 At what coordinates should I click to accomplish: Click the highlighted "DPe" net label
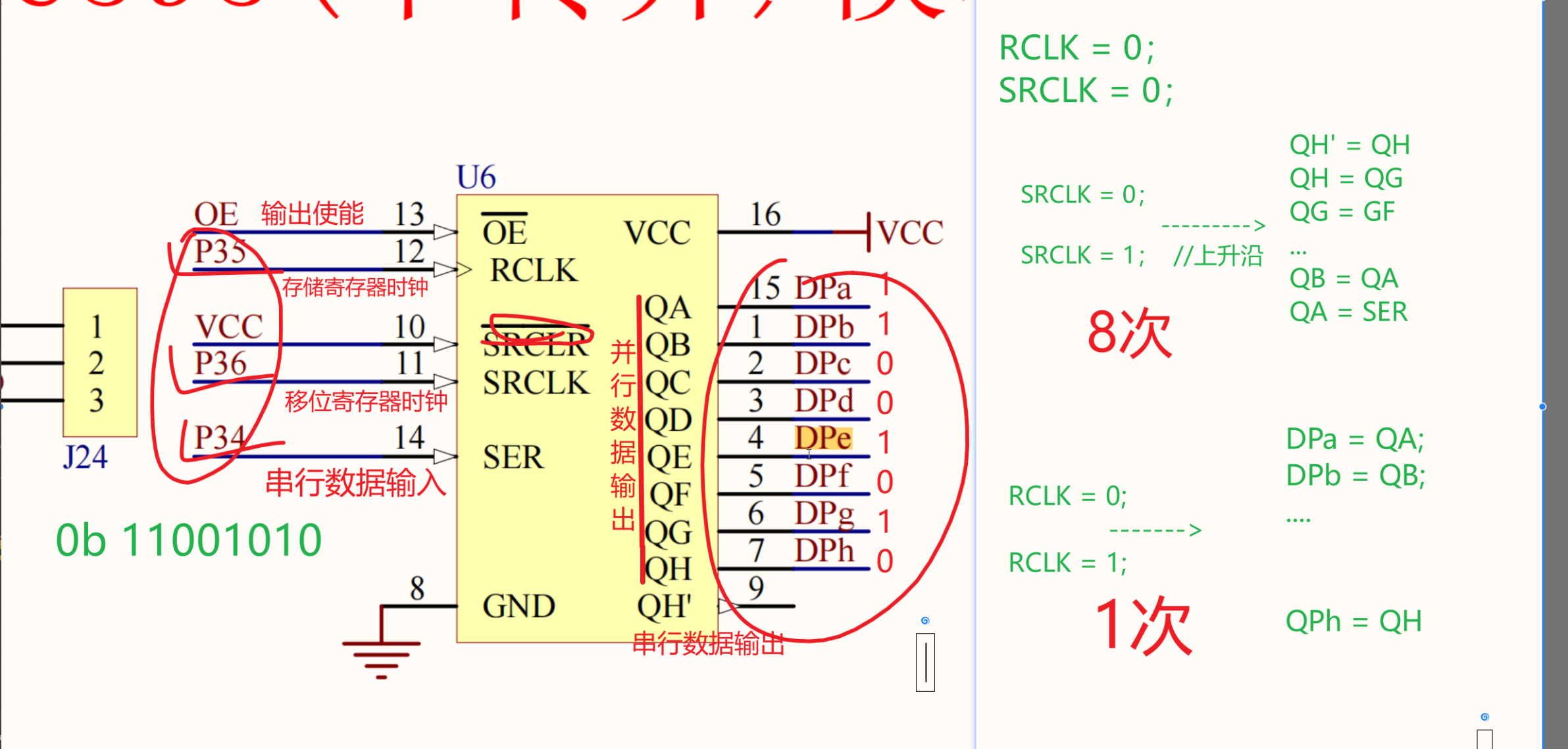pyautogui.click(x=823, y=438)
